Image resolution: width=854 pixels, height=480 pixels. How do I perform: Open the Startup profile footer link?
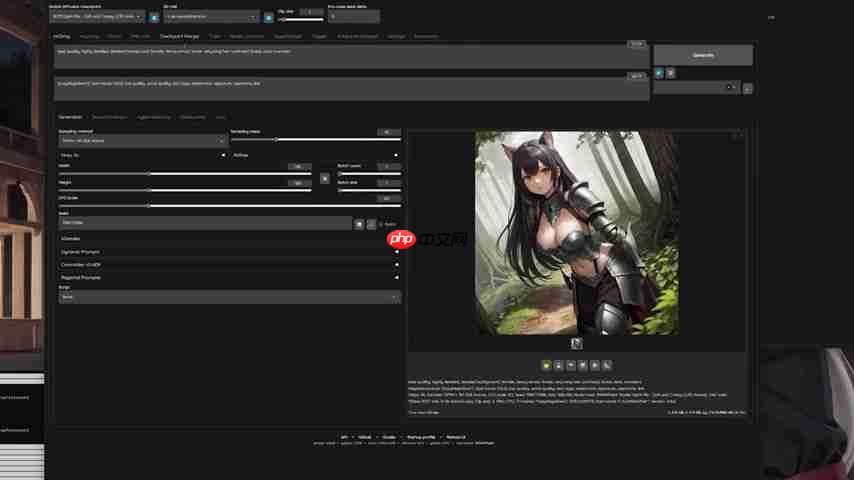pyautogui.click(x=421, y=437)
